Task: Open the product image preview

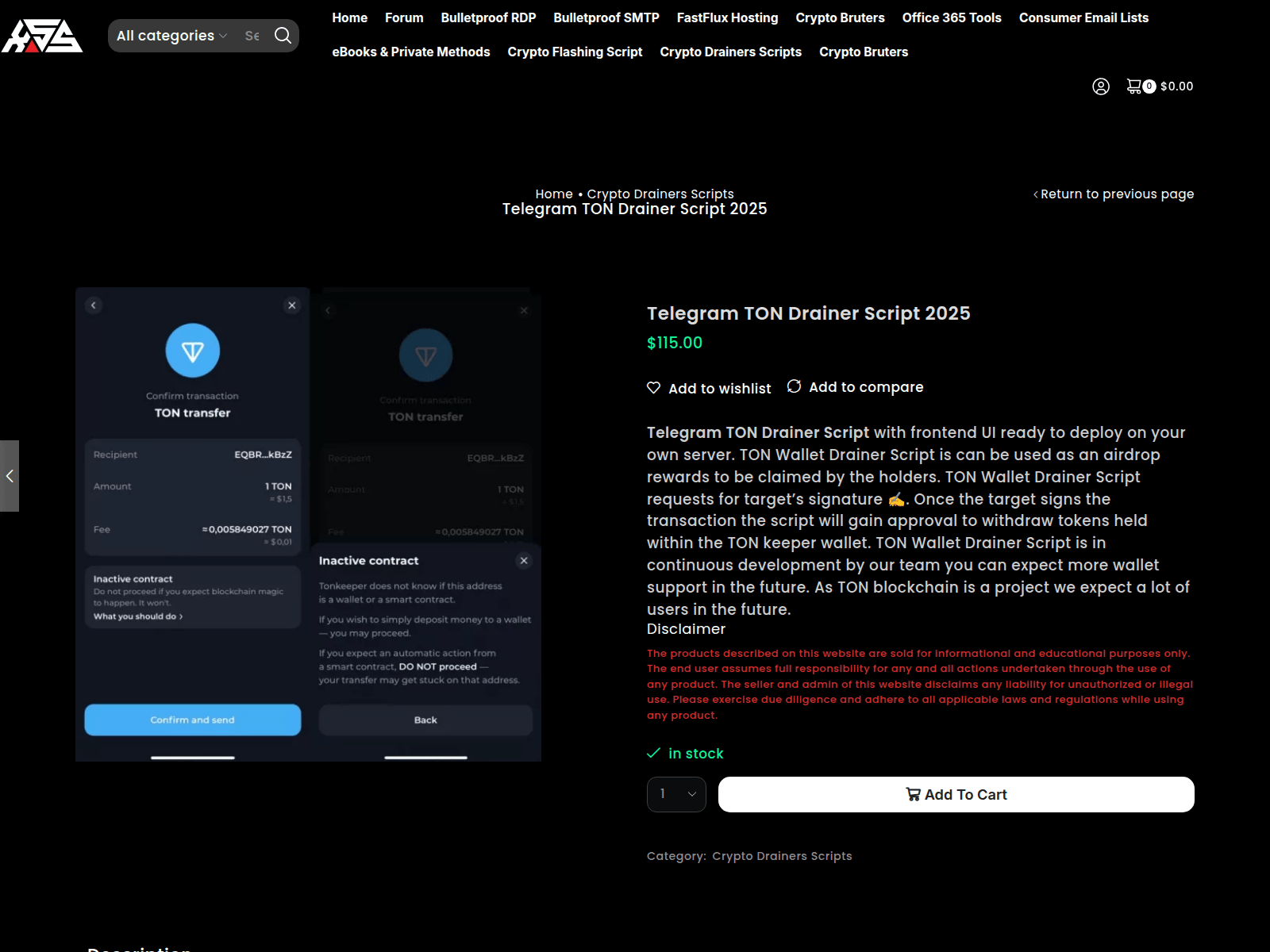Action: pos(308,524)
